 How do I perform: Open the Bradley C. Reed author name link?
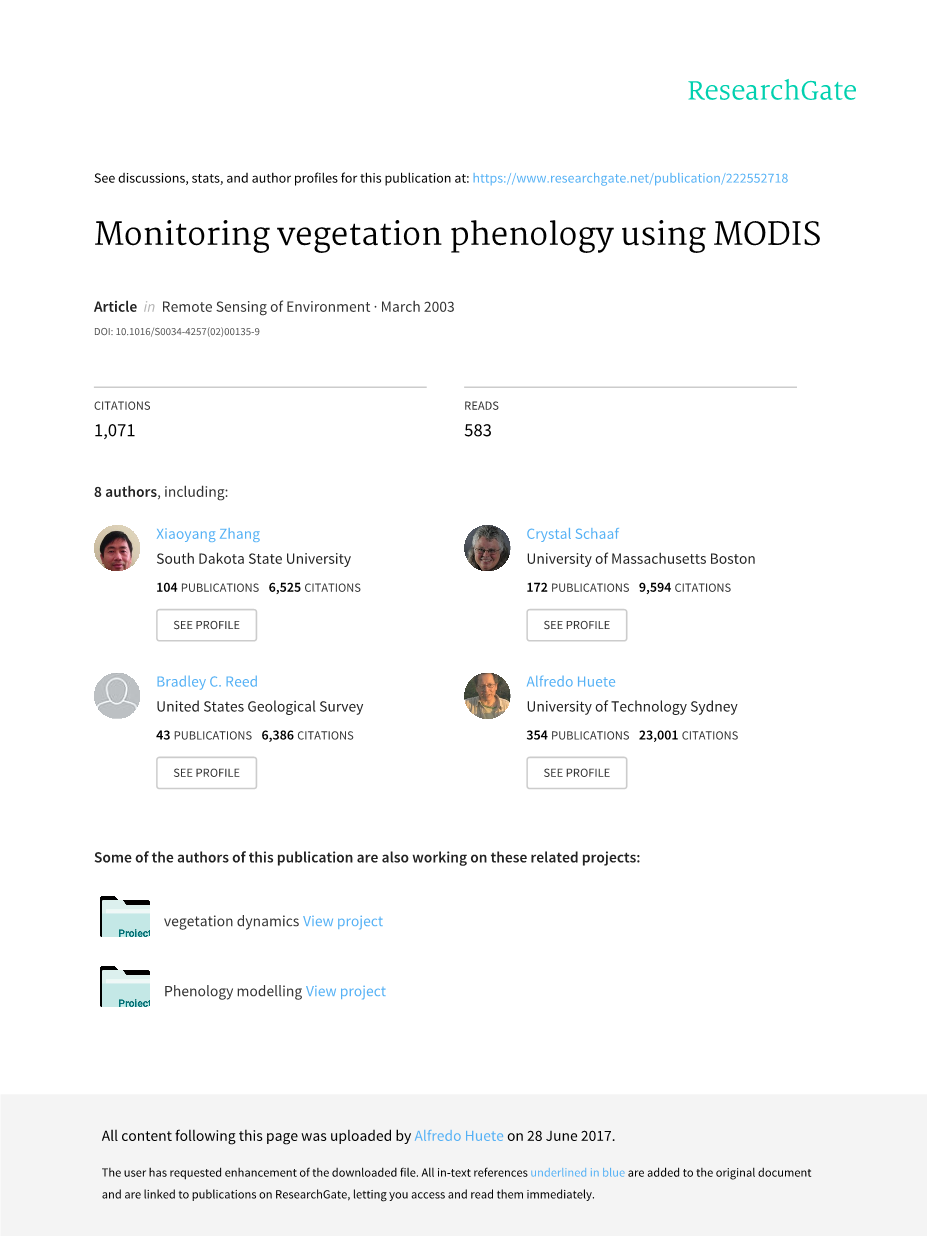(x=207, y=682)
